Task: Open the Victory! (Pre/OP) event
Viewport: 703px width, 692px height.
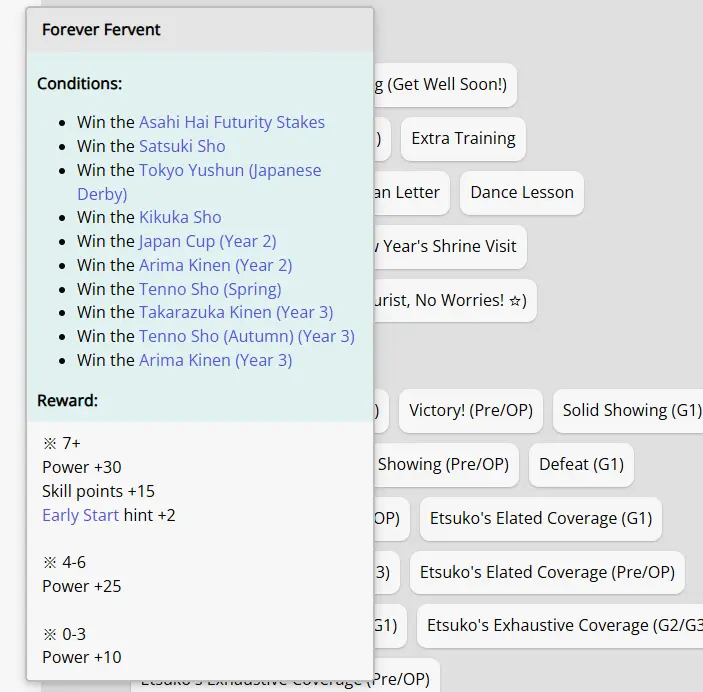Action: (471, 411)
